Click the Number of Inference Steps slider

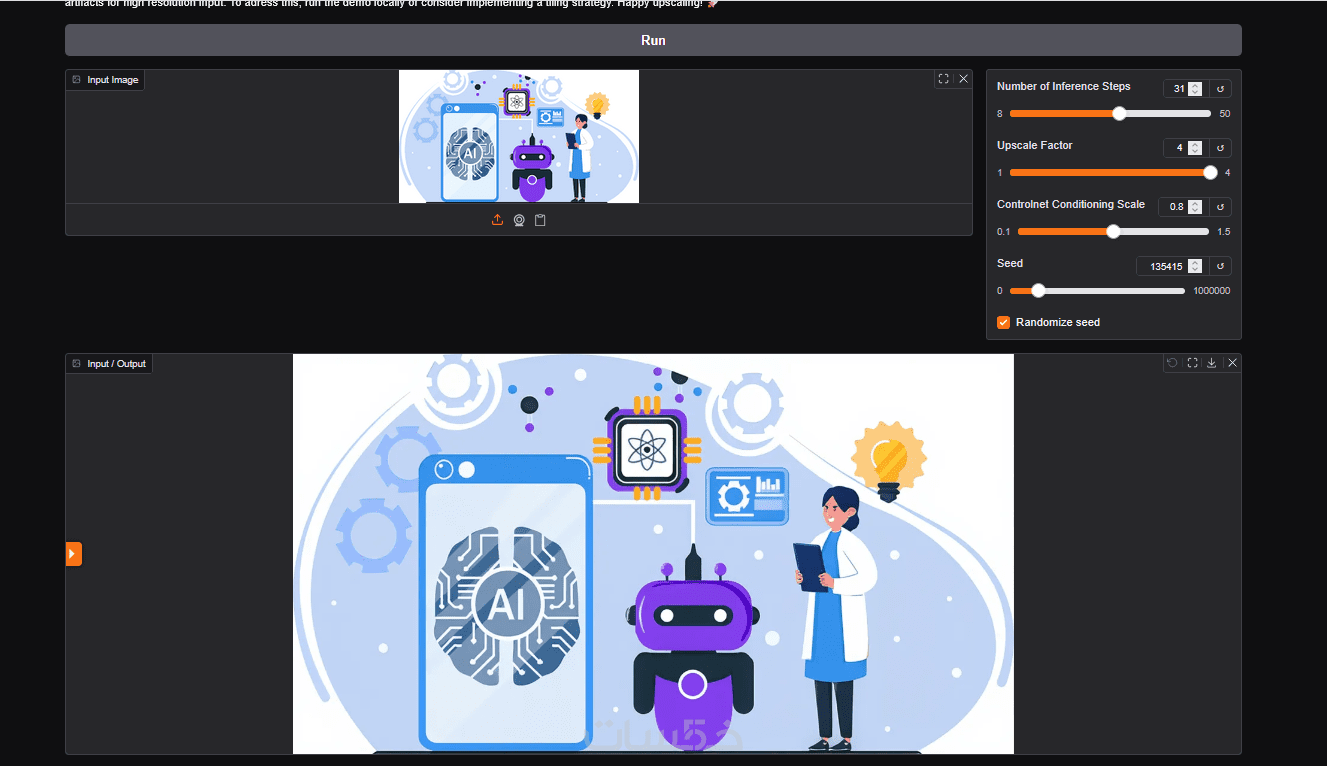pos(1110,114)
